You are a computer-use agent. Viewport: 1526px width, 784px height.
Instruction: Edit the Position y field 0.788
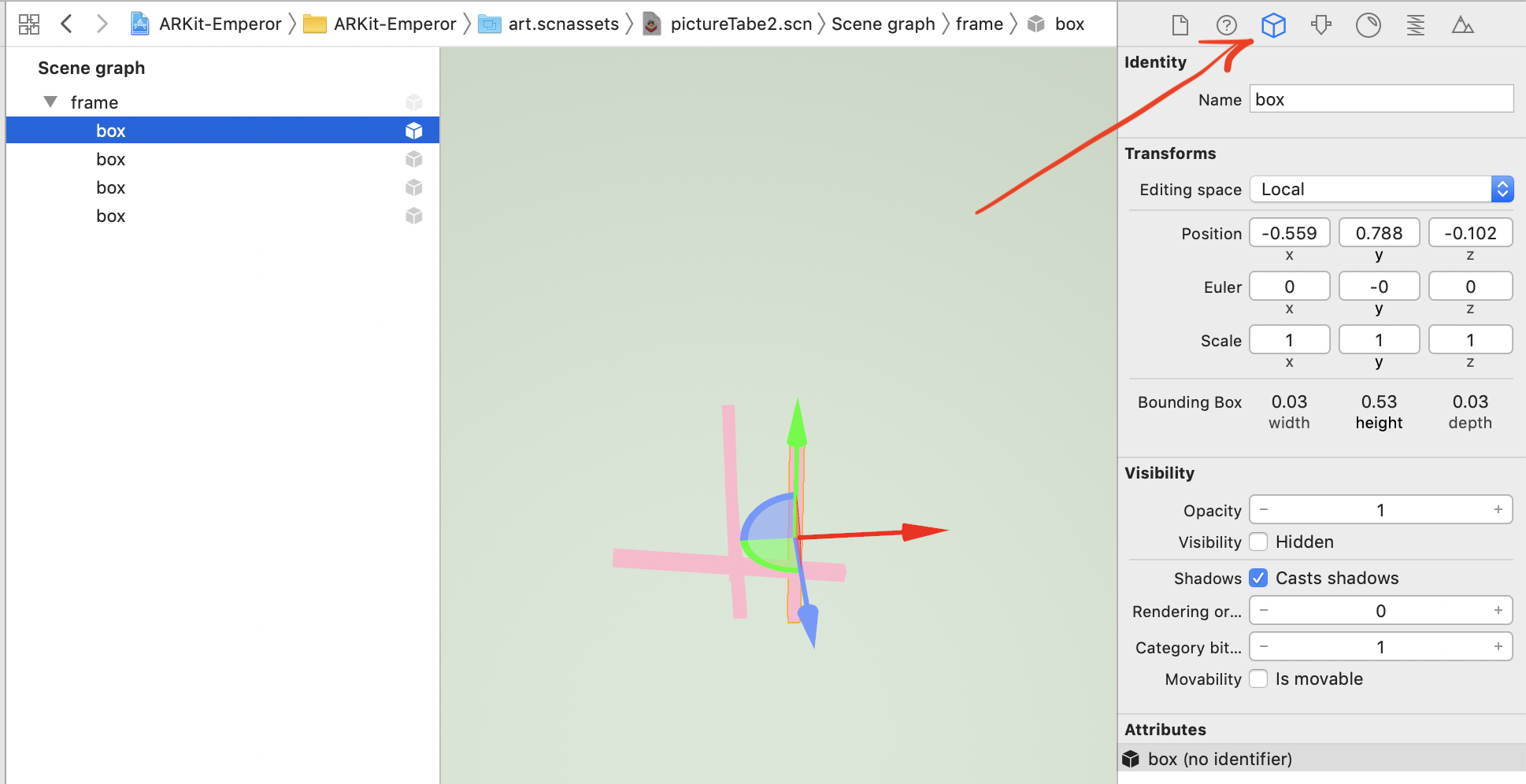[x=1379, y=233]
